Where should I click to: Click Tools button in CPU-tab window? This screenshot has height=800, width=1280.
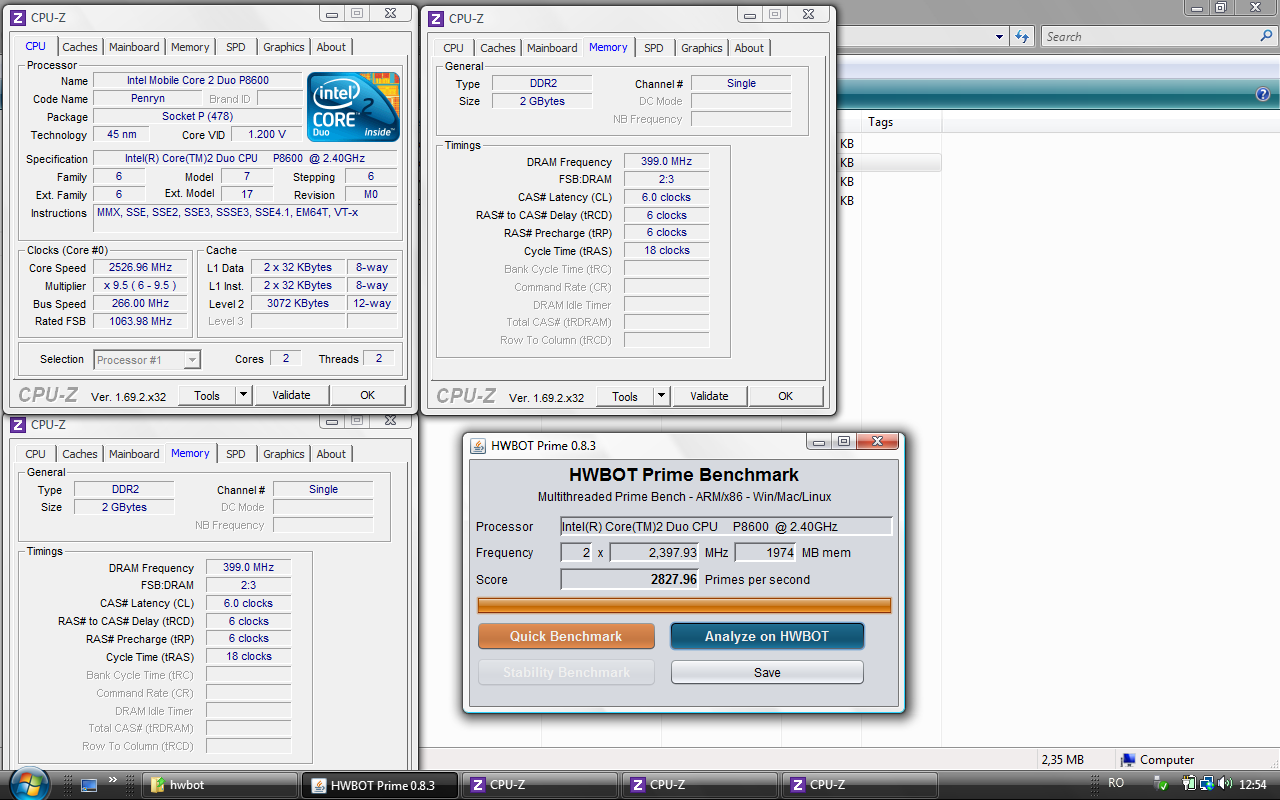(x=207, y=395)
